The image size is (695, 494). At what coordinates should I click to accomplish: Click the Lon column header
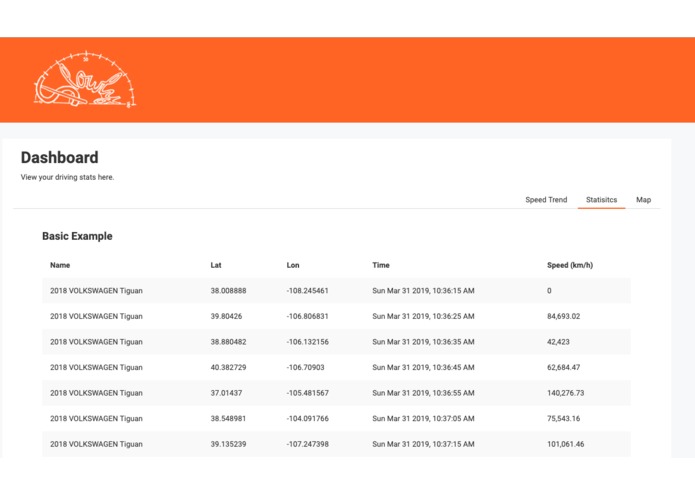(293, 265)
